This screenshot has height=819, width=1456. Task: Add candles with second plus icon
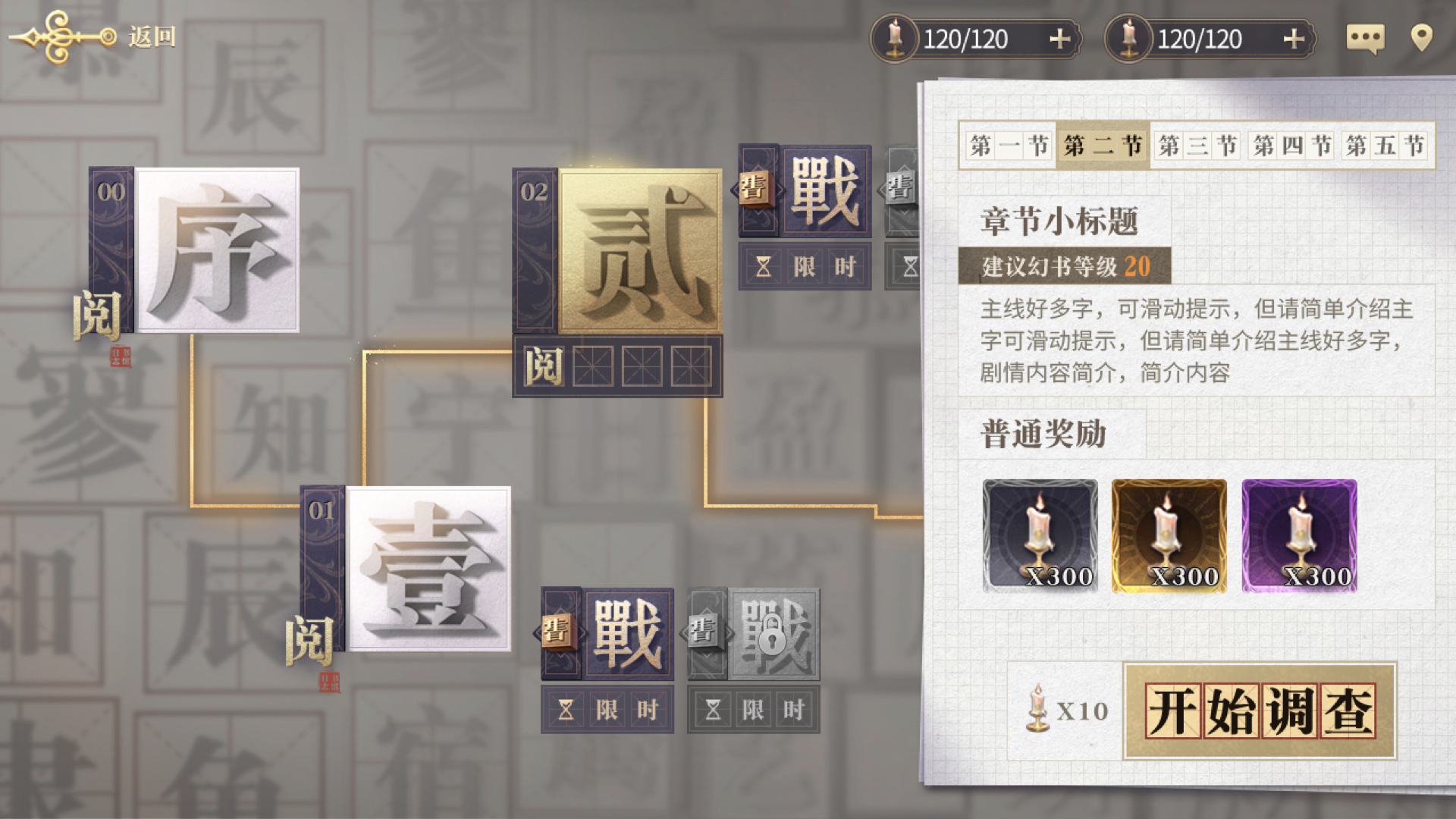pos(1294,39)
